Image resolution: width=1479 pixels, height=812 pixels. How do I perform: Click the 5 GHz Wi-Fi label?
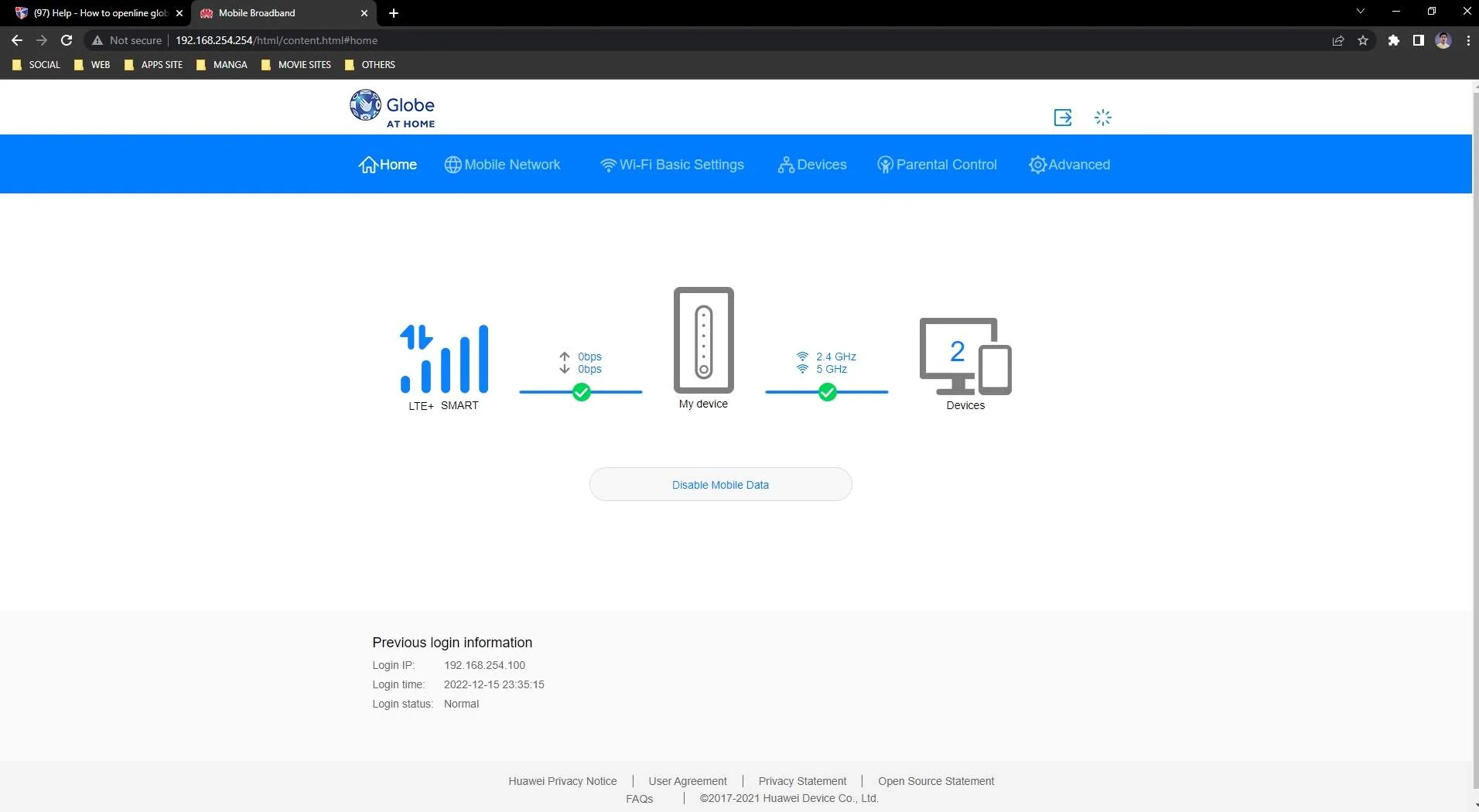point(832,369)
